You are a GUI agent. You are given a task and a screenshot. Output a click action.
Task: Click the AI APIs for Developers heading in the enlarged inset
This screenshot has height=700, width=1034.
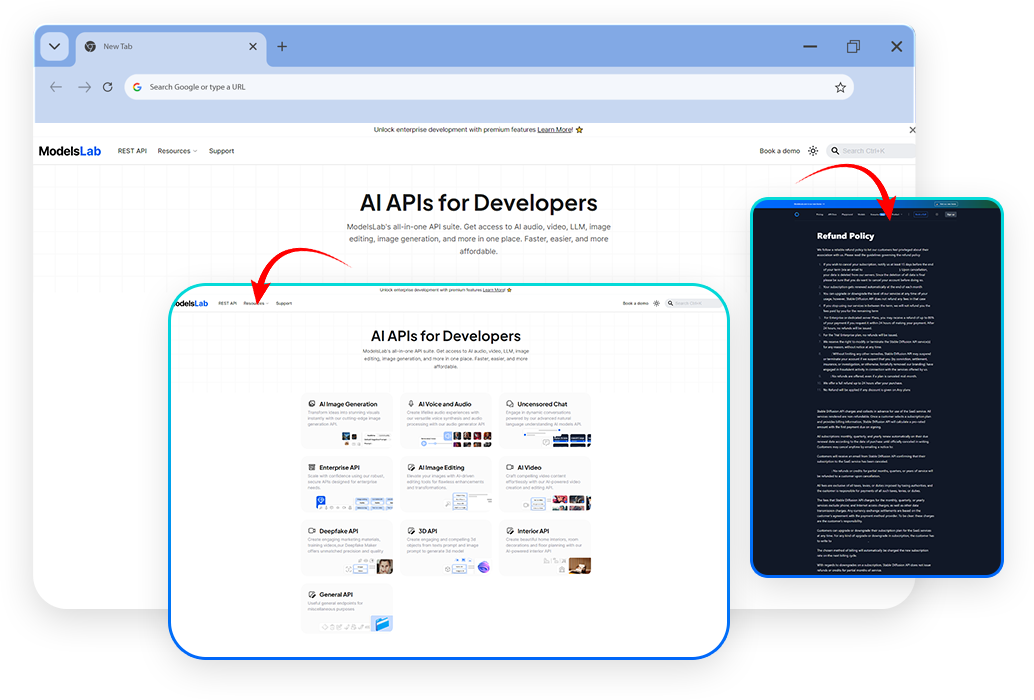click(446, 336)
